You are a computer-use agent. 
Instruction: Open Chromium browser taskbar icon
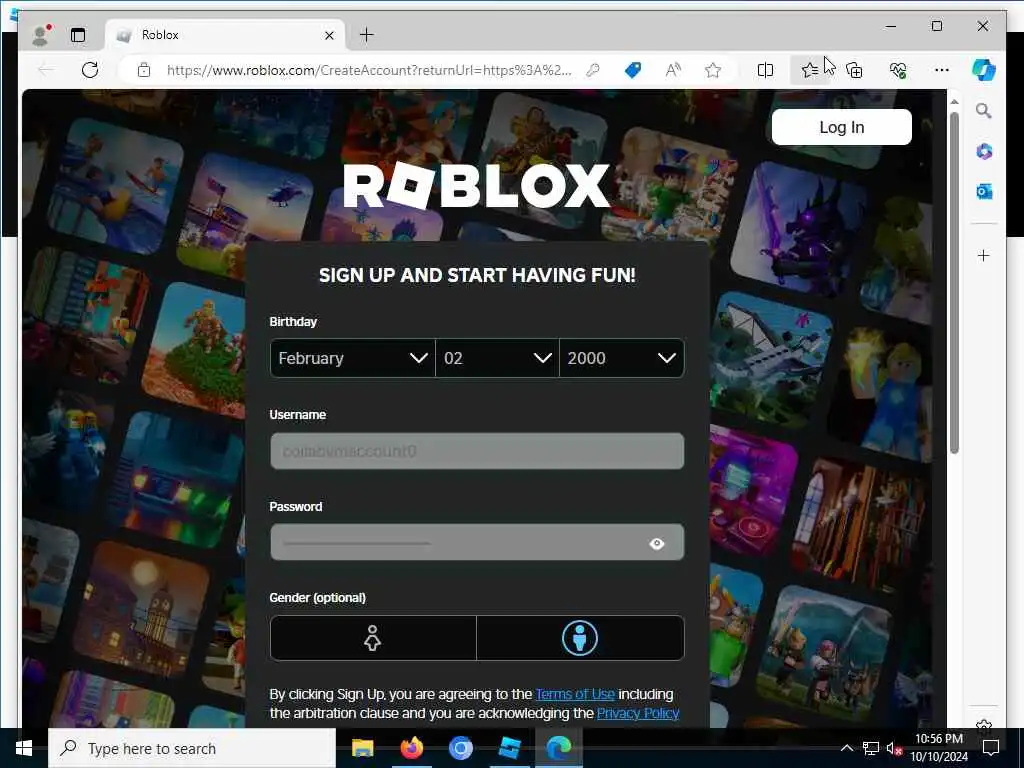[460, 748]
